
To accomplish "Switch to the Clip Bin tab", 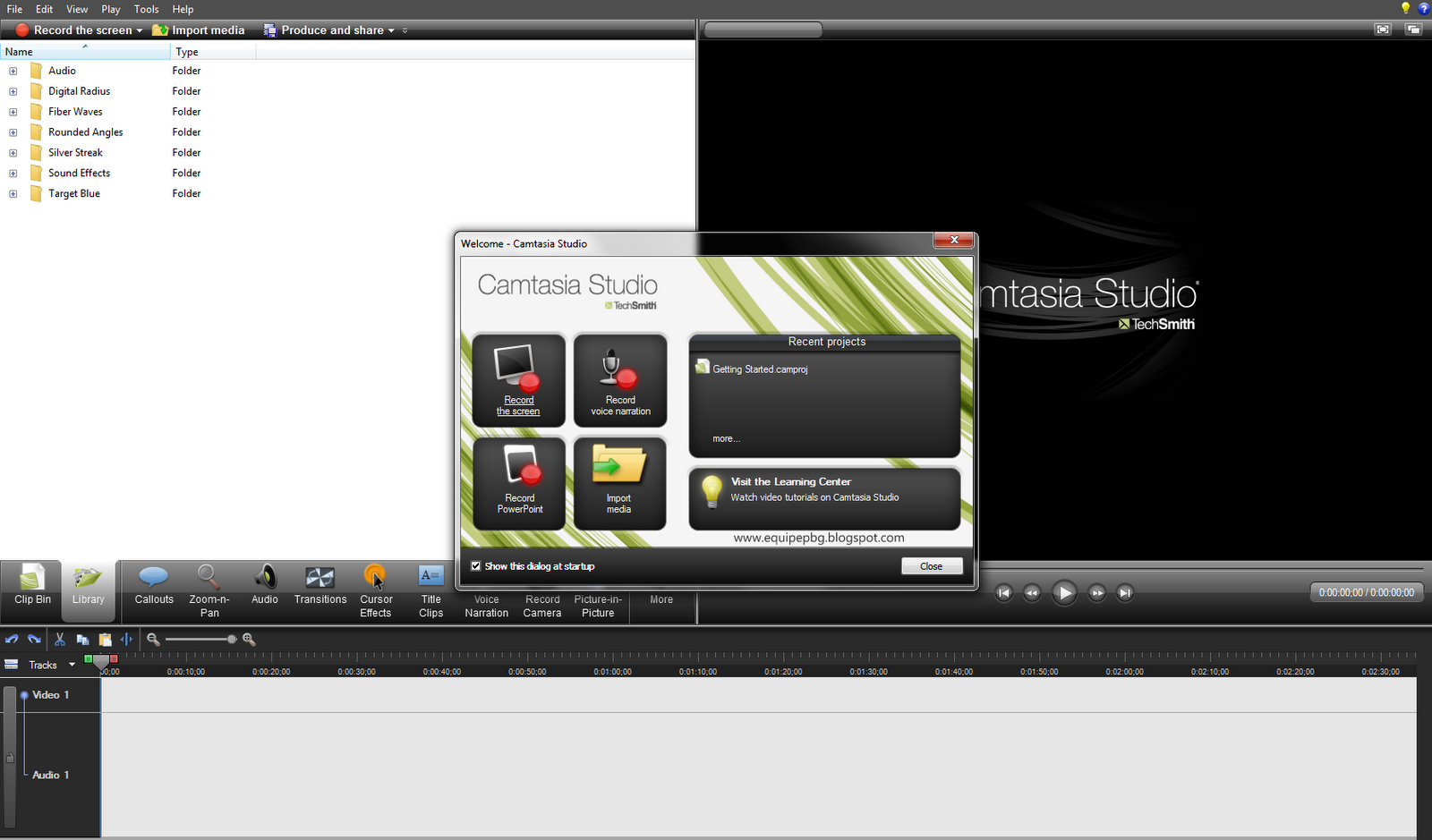I will [x=32, y=590].
